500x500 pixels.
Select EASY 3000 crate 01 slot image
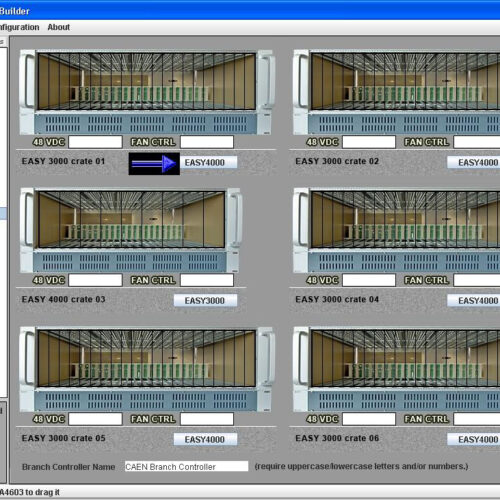[147, 81]
